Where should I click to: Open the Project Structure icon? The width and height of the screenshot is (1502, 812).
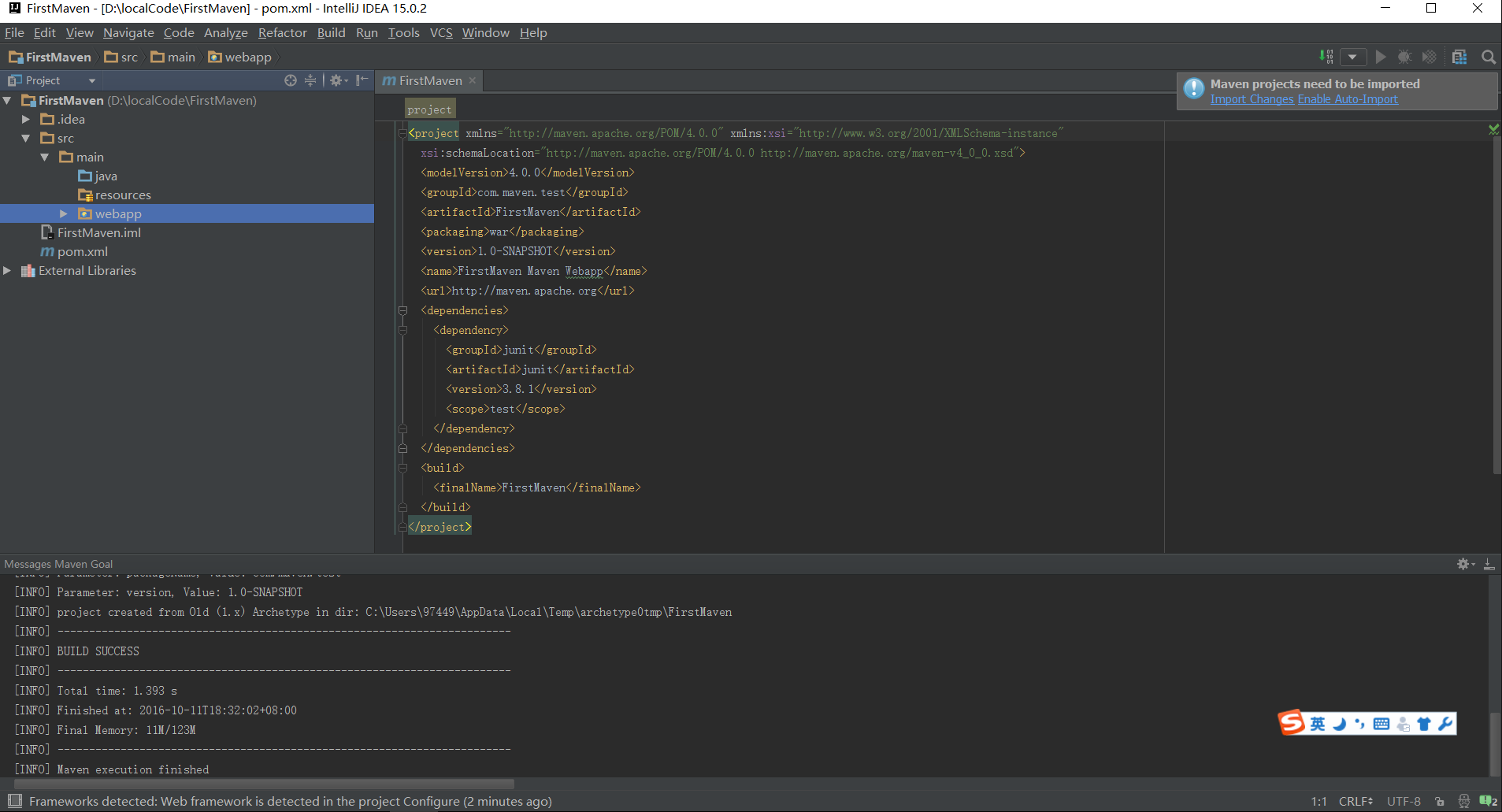pos(1459,57)
